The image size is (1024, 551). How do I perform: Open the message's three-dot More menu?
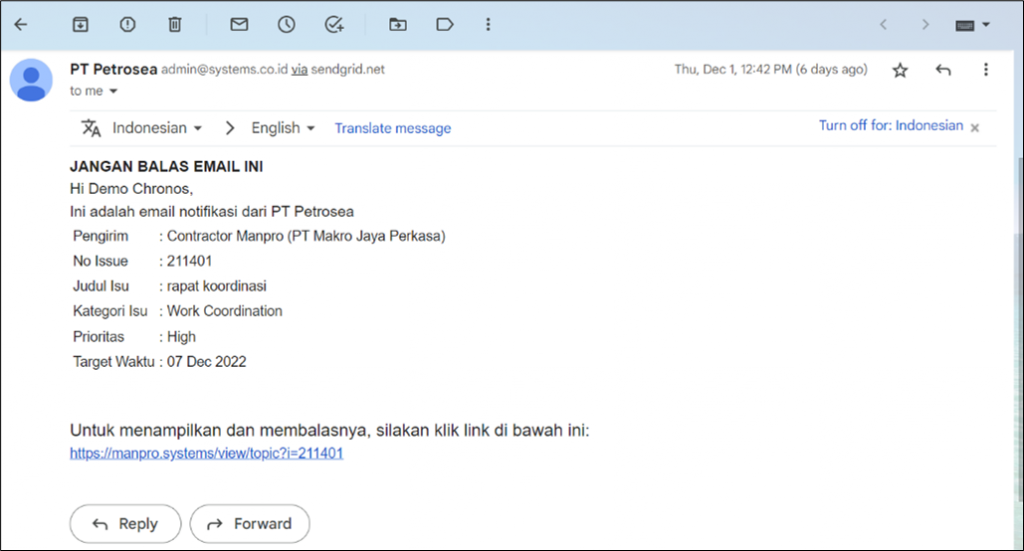click(x=985, y=69)
